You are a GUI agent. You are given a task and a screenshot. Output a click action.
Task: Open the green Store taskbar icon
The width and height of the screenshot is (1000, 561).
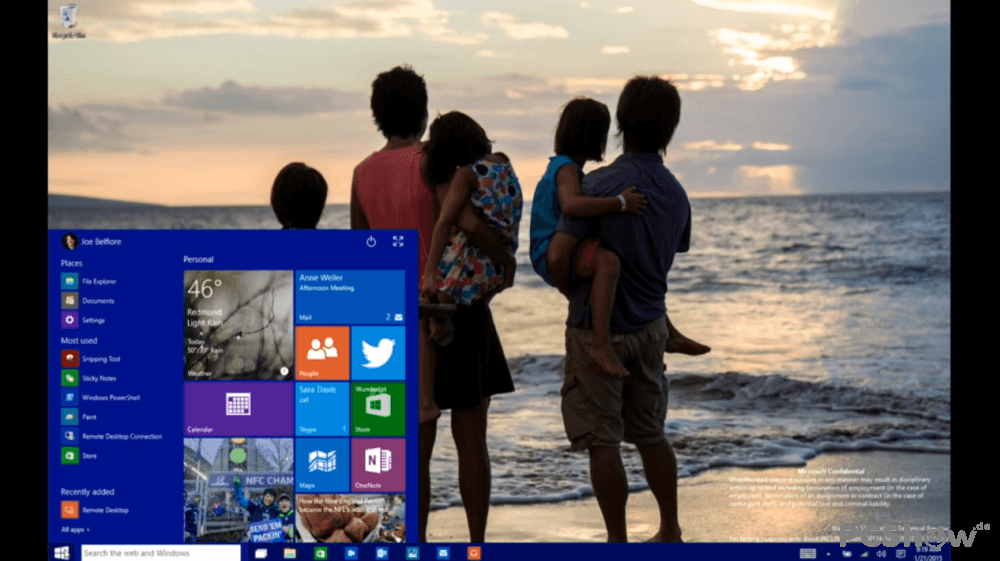pos(320,553)
